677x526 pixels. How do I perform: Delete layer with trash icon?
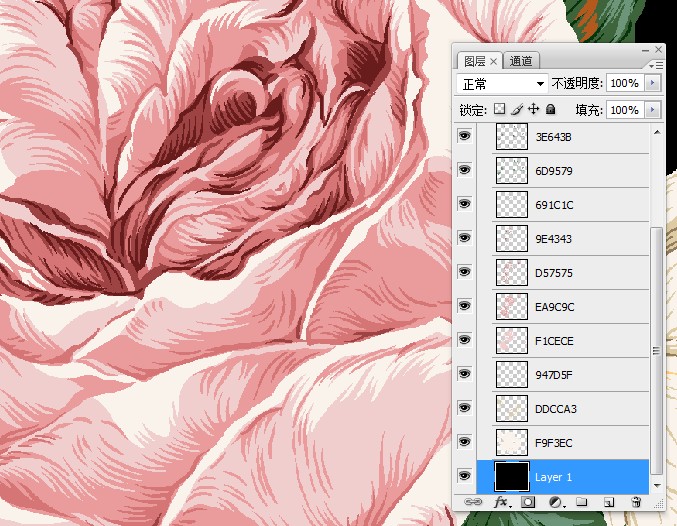[x=636, y=502]
